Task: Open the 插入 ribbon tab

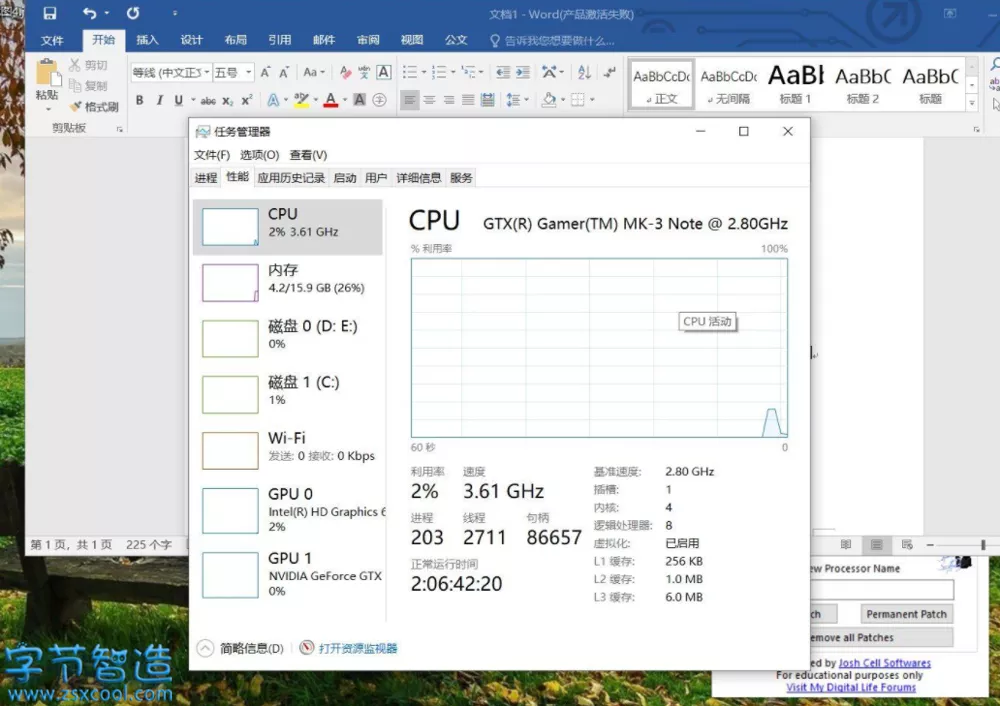Action: [x=147, y=40]
